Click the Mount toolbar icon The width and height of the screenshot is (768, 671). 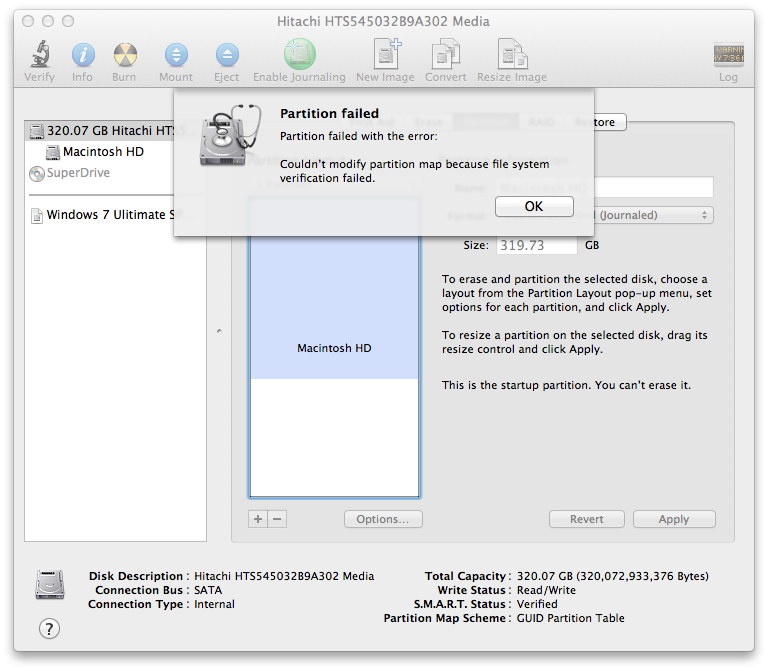coord(176,54)
